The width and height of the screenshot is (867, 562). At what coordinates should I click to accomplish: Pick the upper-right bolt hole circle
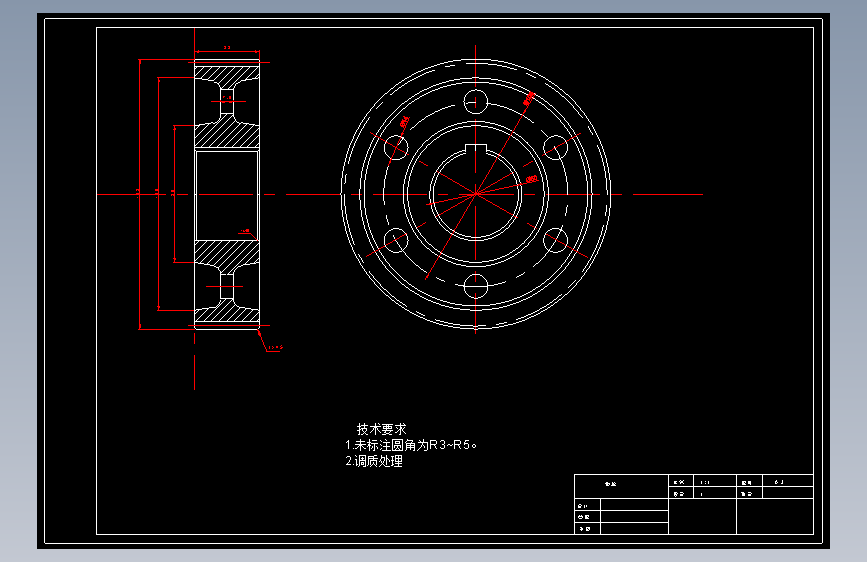click(x=555, y=148)
